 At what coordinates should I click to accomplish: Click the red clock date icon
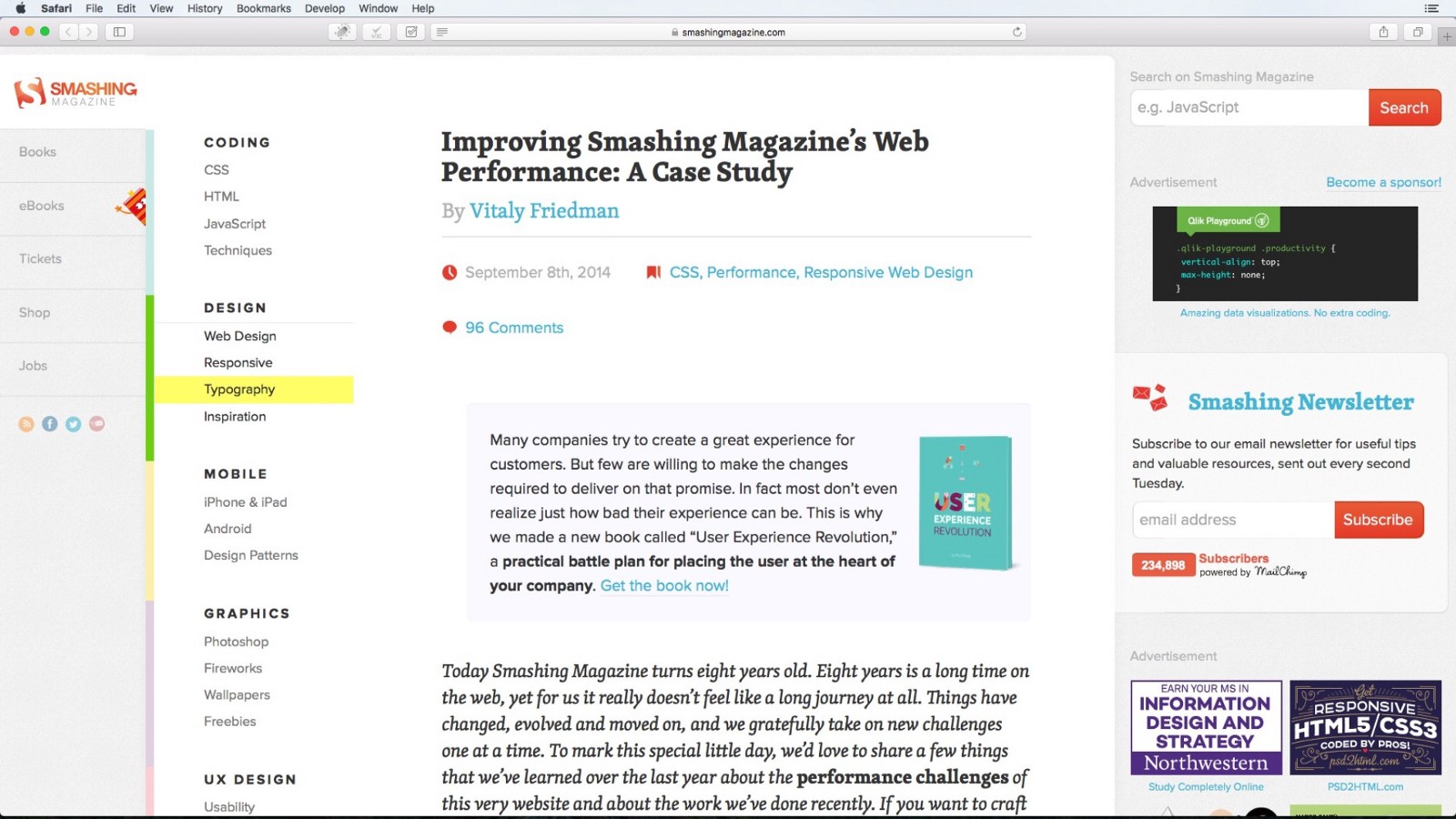450,272
